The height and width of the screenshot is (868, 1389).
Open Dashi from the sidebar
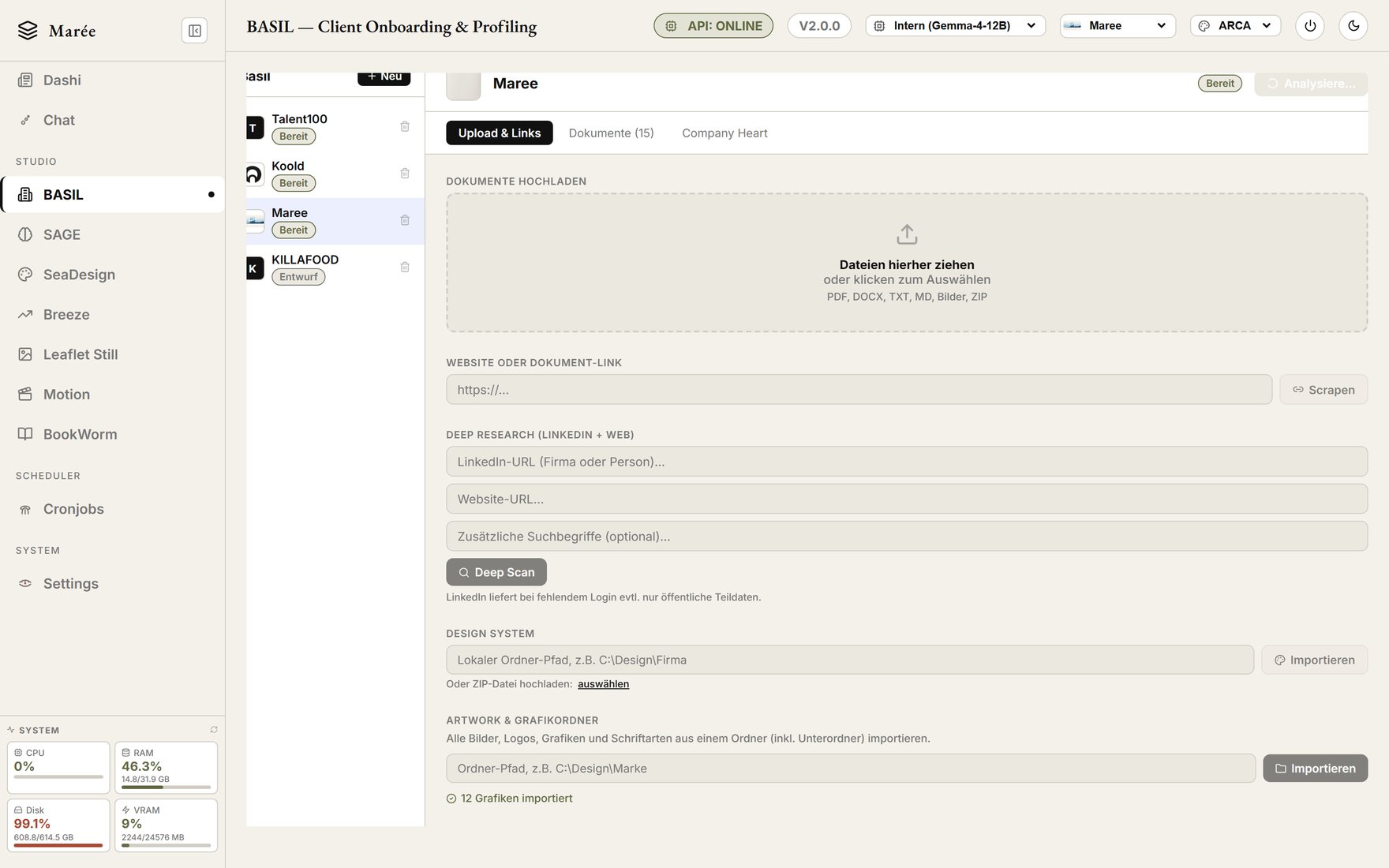point(113,80)
